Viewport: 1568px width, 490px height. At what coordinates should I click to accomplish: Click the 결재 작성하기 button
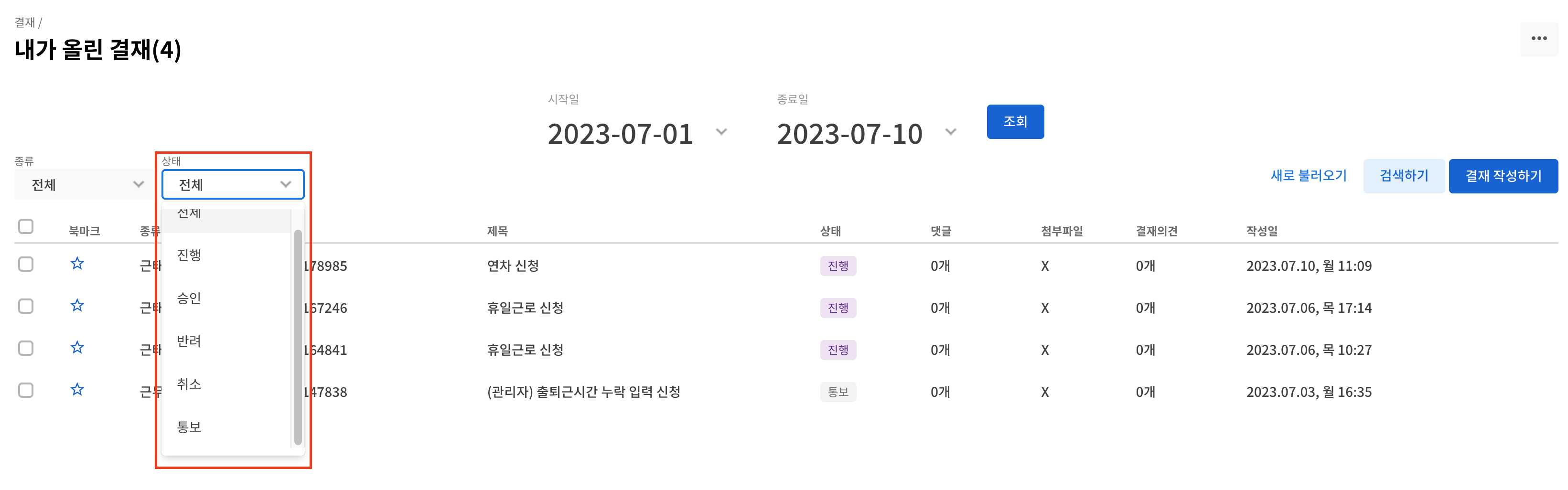tap(1503, 177)
